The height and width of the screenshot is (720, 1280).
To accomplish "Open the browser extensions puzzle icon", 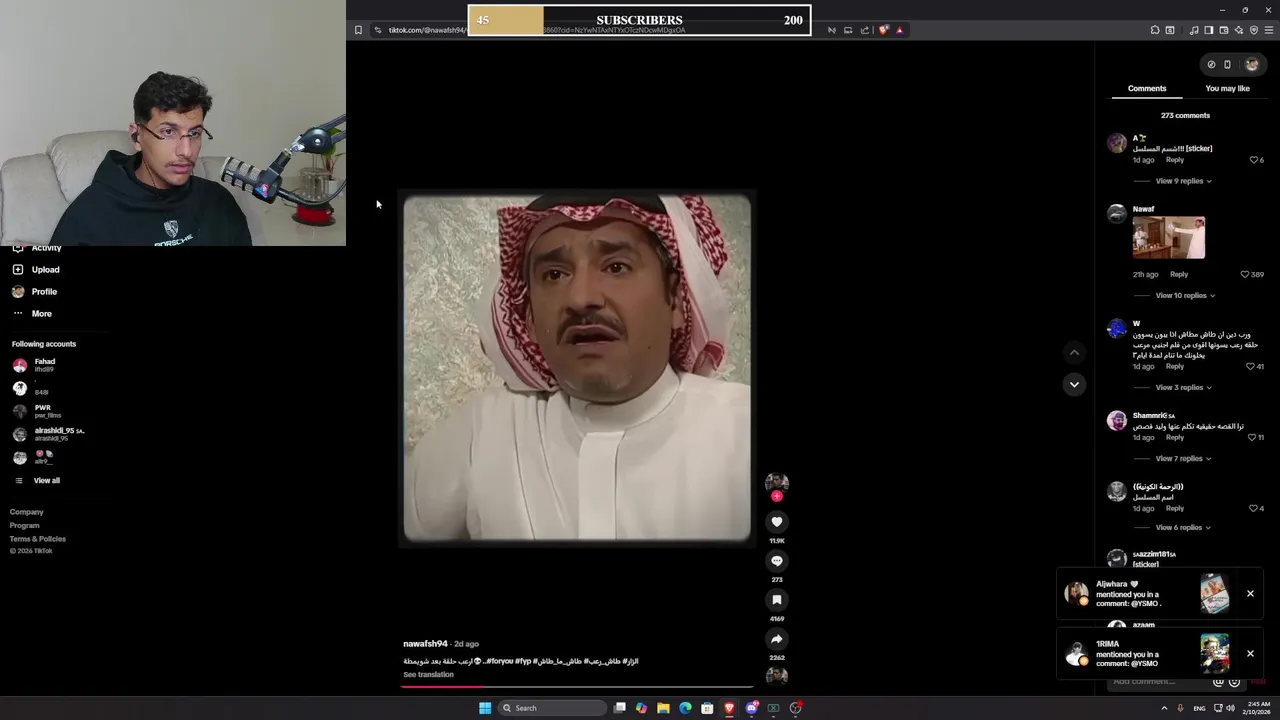I will pos(1155,30).
